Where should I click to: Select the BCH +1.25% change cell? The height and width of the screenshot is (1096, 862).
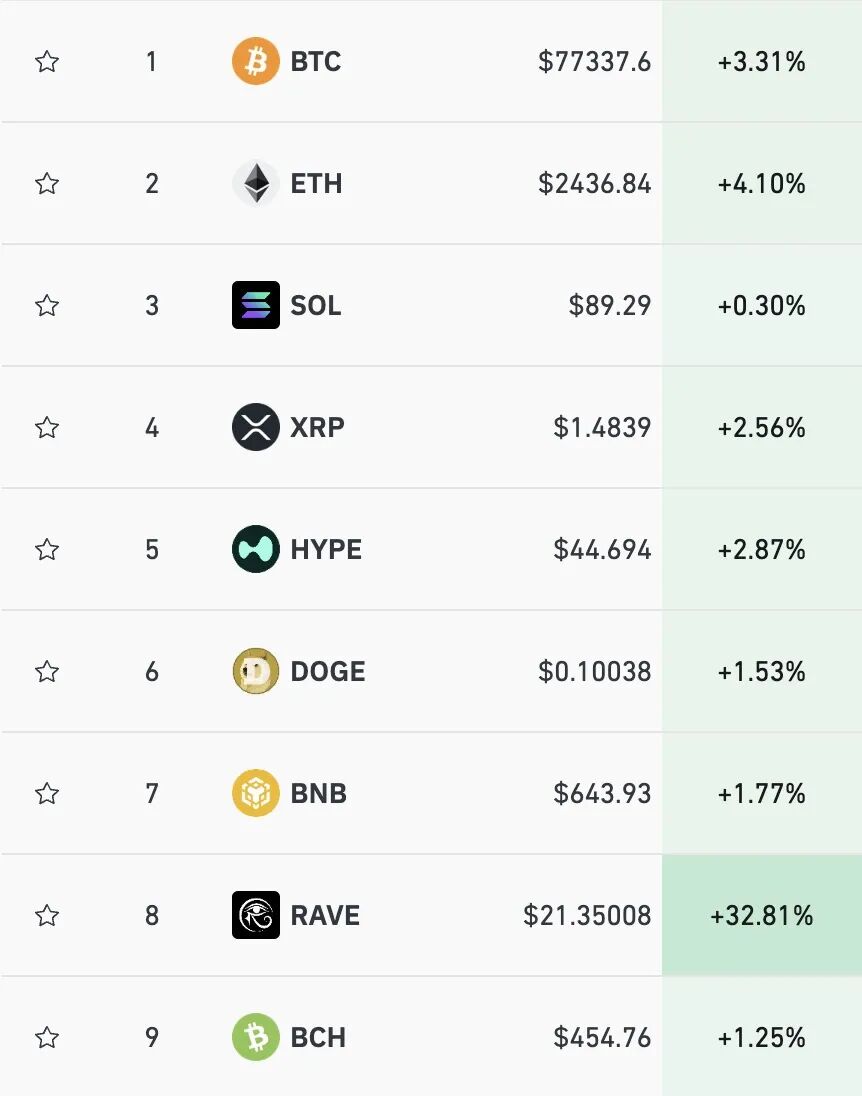pos(761,1037)
